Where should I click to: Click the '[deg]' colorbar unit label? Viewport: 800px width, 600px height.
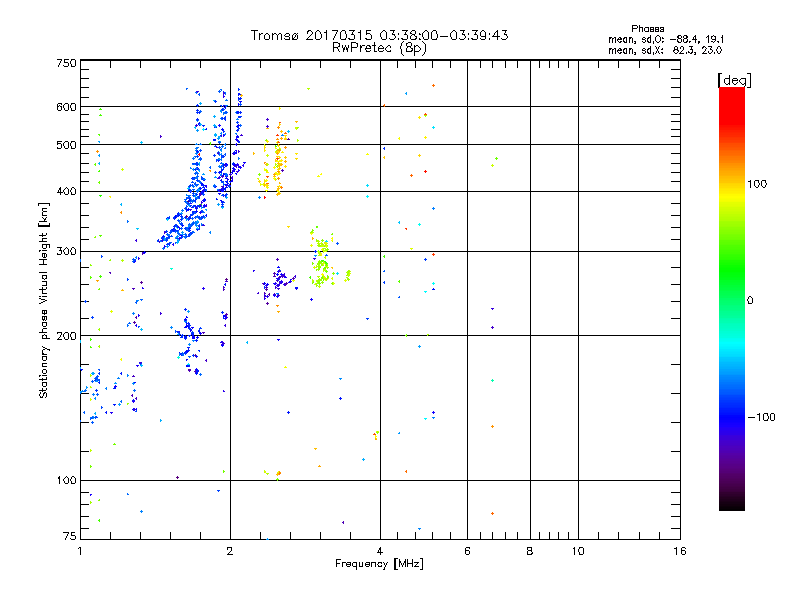[x=734, y=80]
